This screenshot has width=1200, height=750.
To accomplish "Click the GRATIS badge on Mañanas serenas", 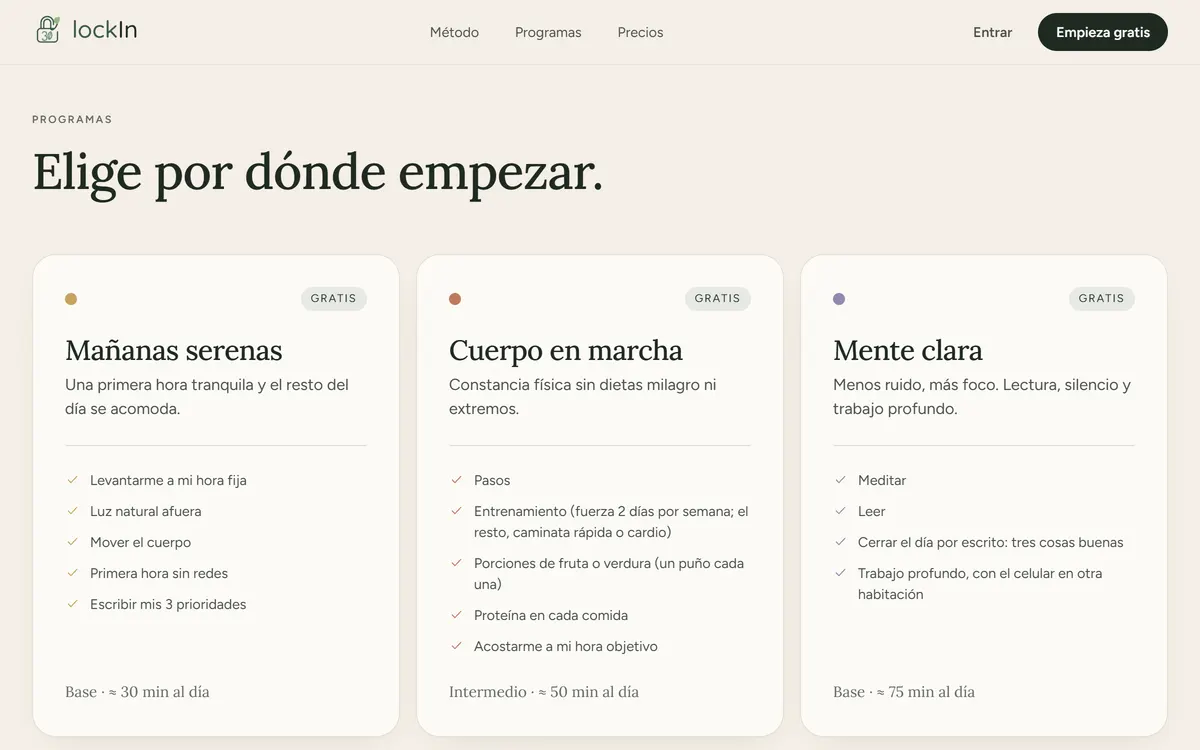I will (334, 298).
